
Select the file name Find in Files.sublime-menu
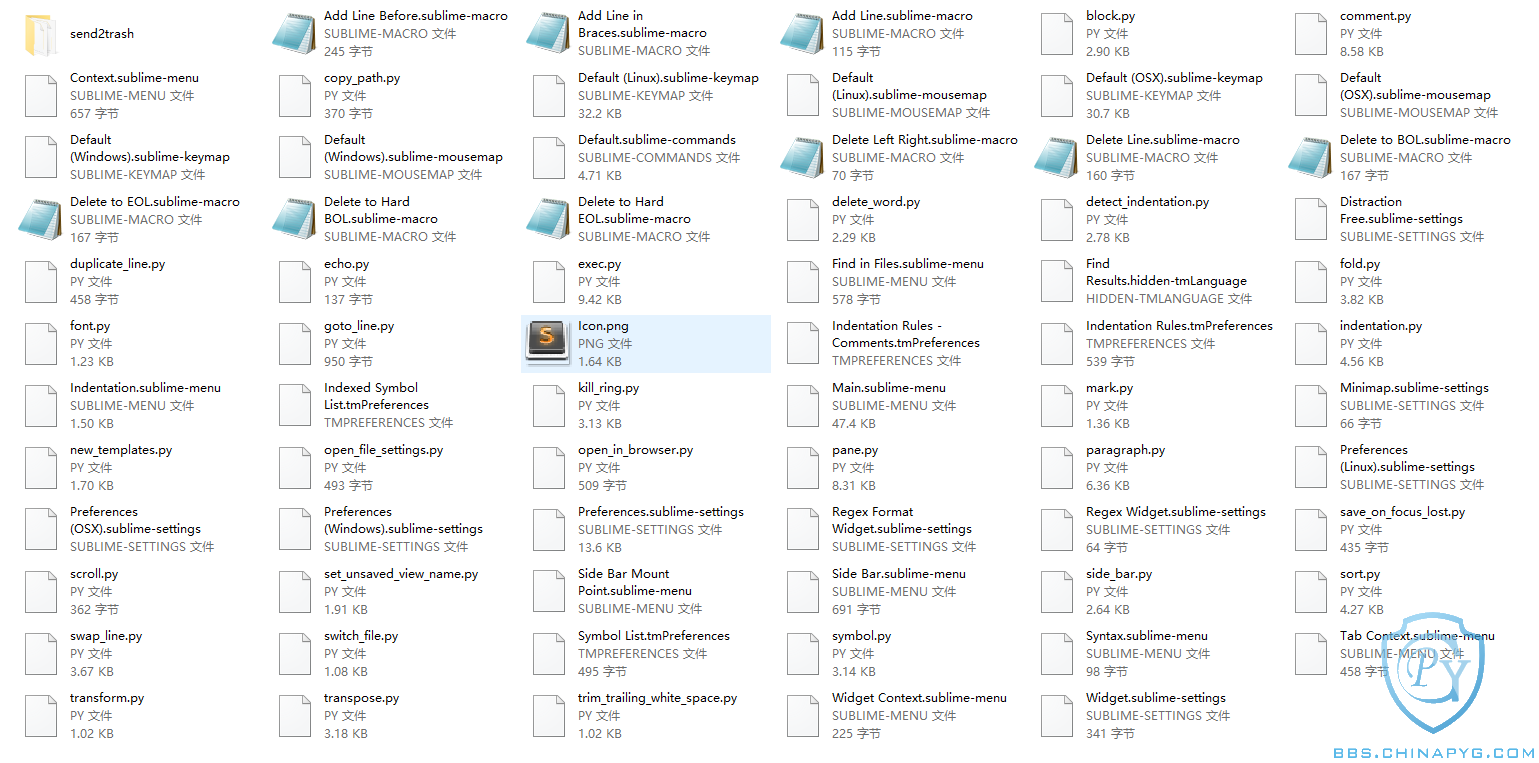[908, 264]
